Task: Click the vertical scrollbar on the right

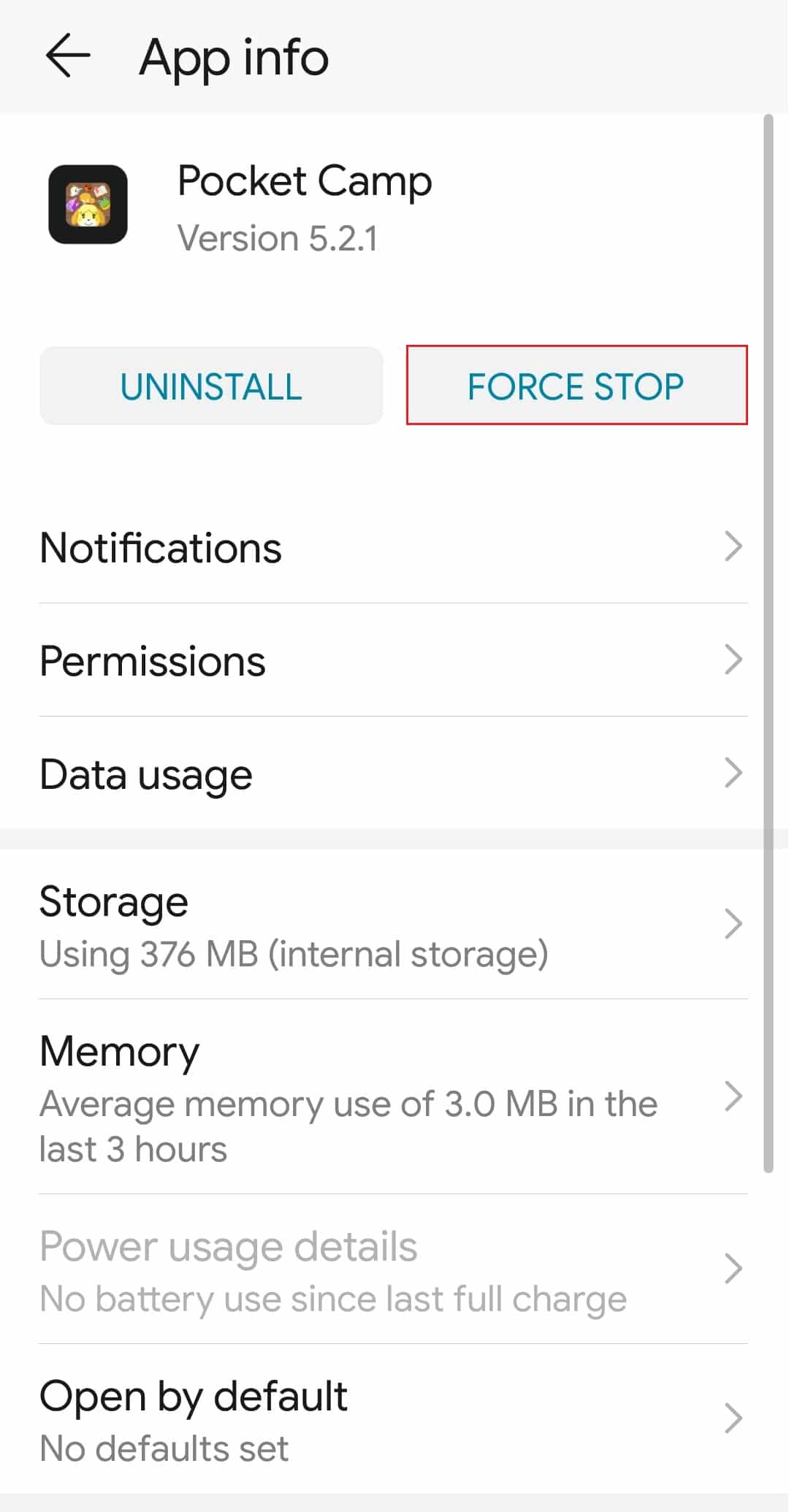Action: [768, 643]
